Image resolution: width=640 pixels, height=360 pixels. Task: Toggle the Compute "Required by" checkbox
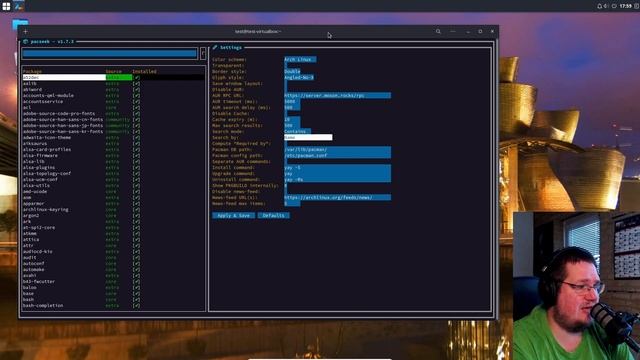[286, 144]
